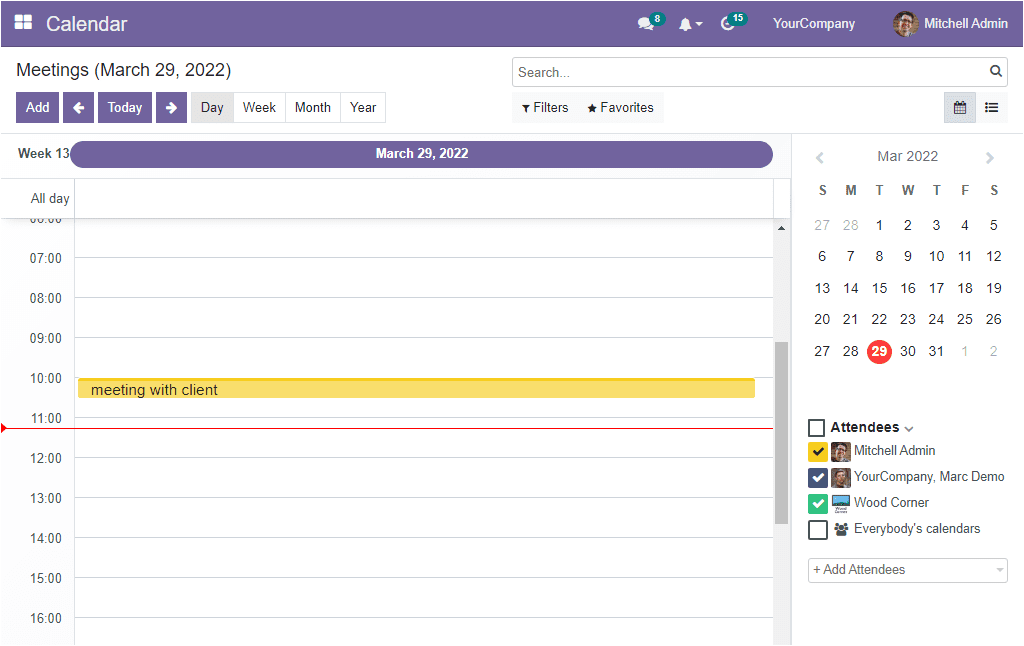Switch to list view icon

(991, 108)
